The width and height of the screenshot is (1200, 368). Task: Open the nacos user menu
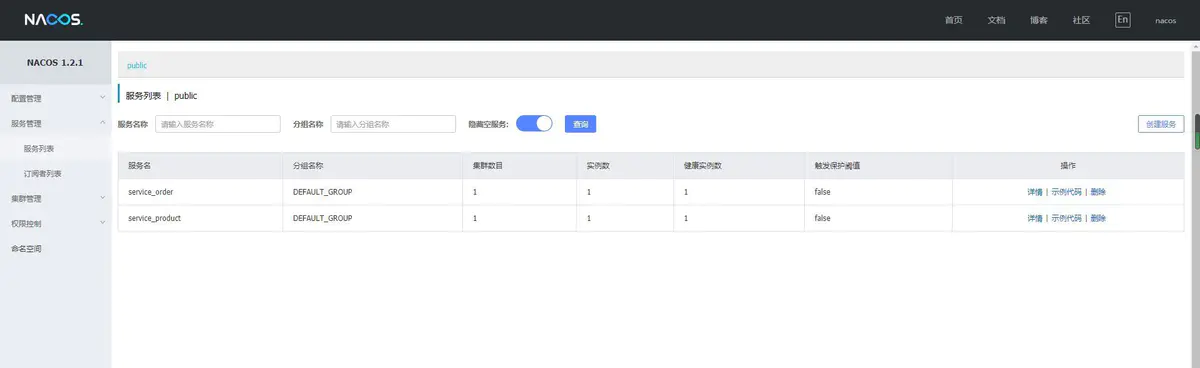(x=1166, y=20)
